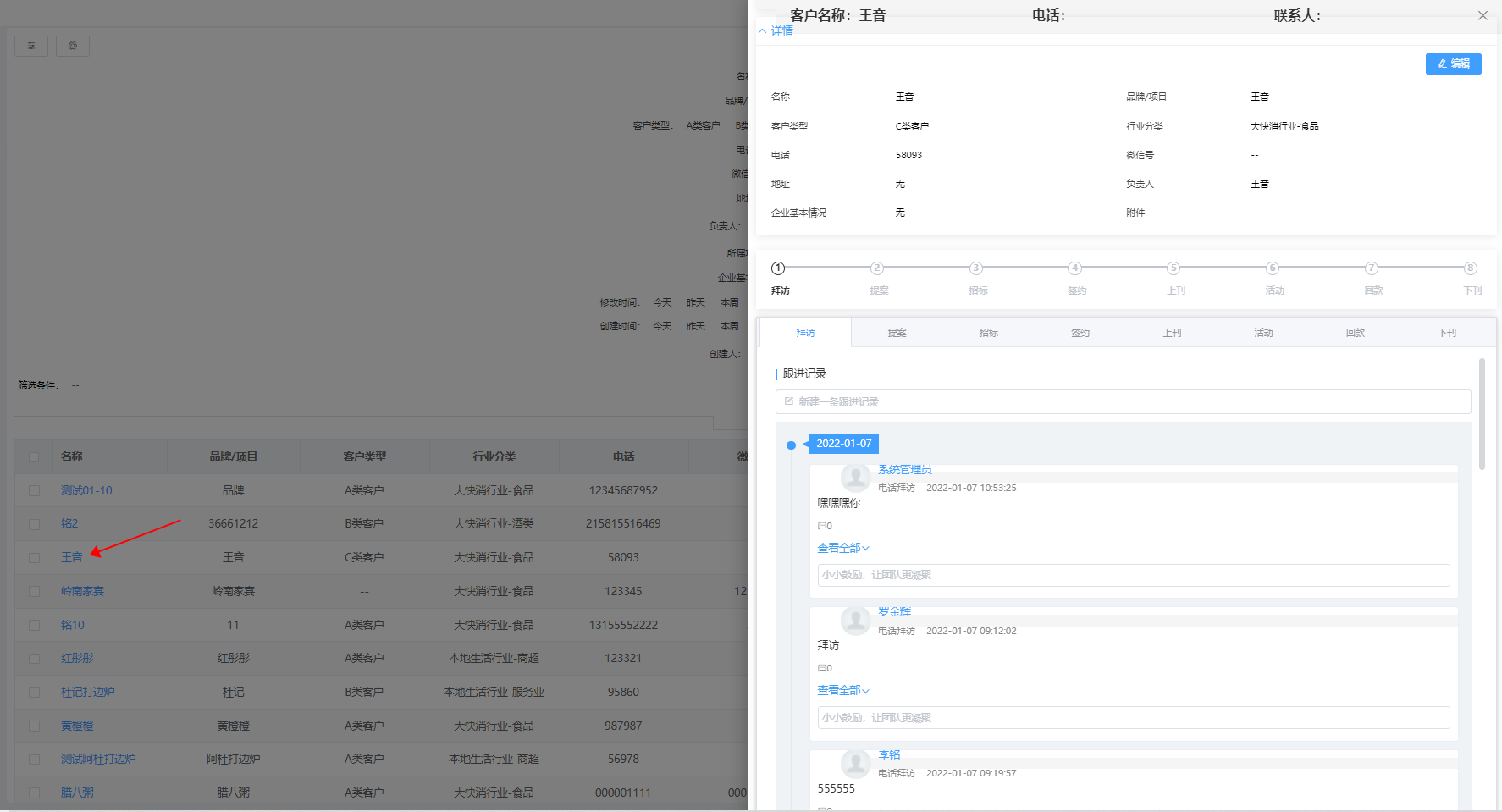Click the gear icon button in toolbar
Image resolution: width=1502 pixels, height=812 pixels.
pos(73,46)
